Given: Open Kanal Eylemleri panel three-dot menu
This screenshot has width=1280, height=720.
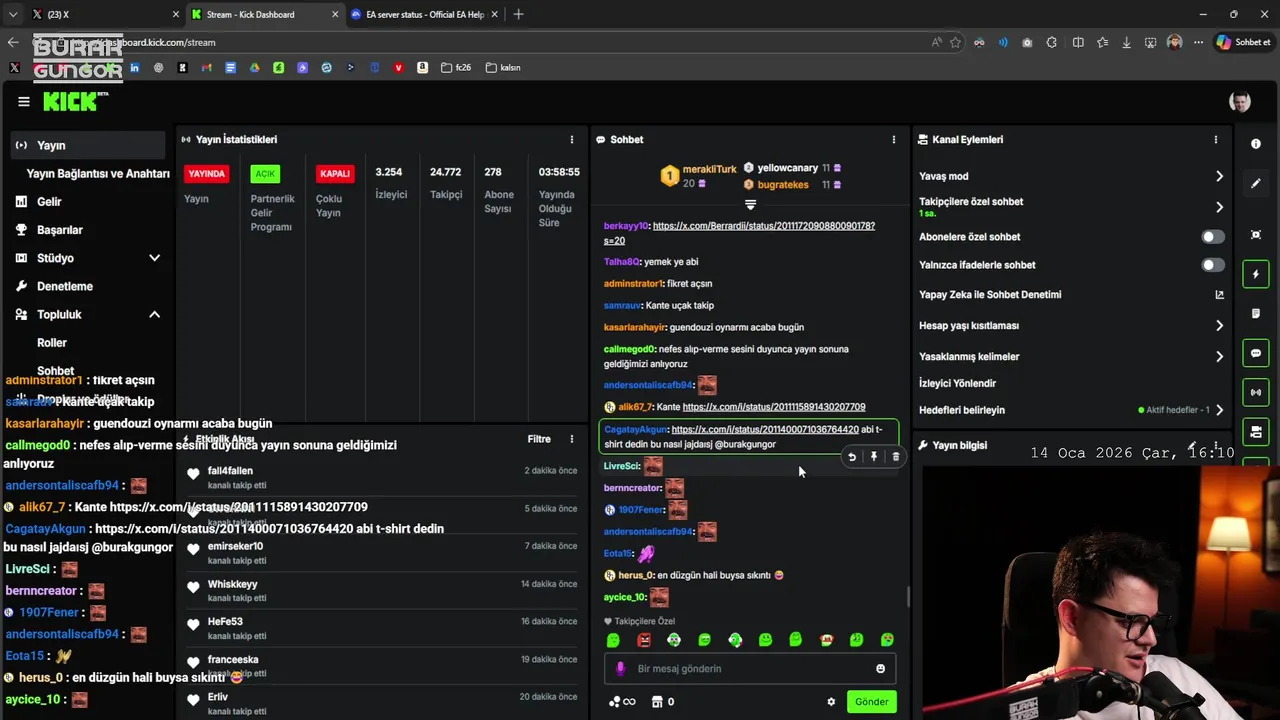Looking at the screenshot, I should pyautogui.click(x=1216, y=140).
